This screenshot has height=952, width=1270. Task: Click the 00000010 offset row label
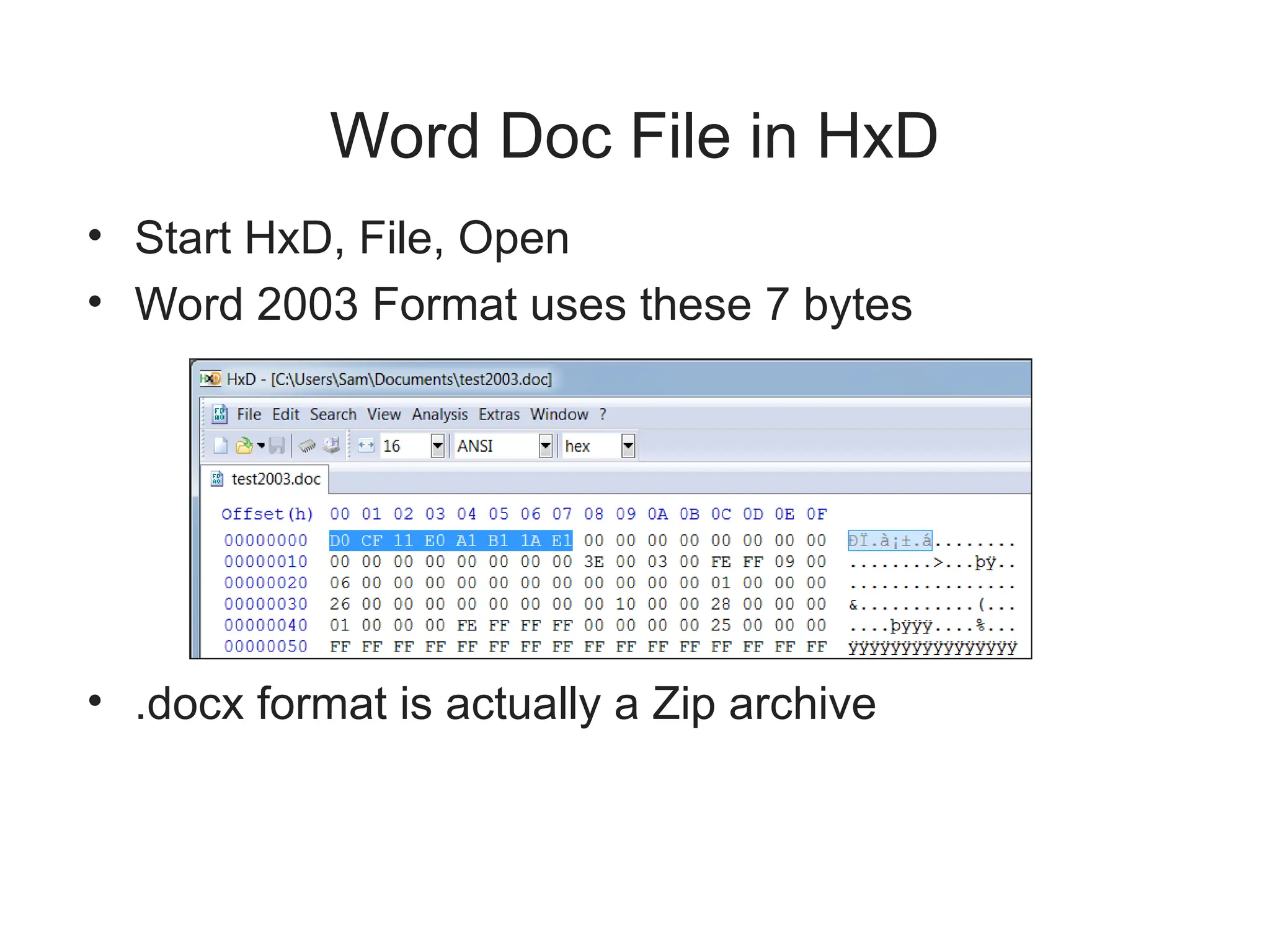click(265, 562)
